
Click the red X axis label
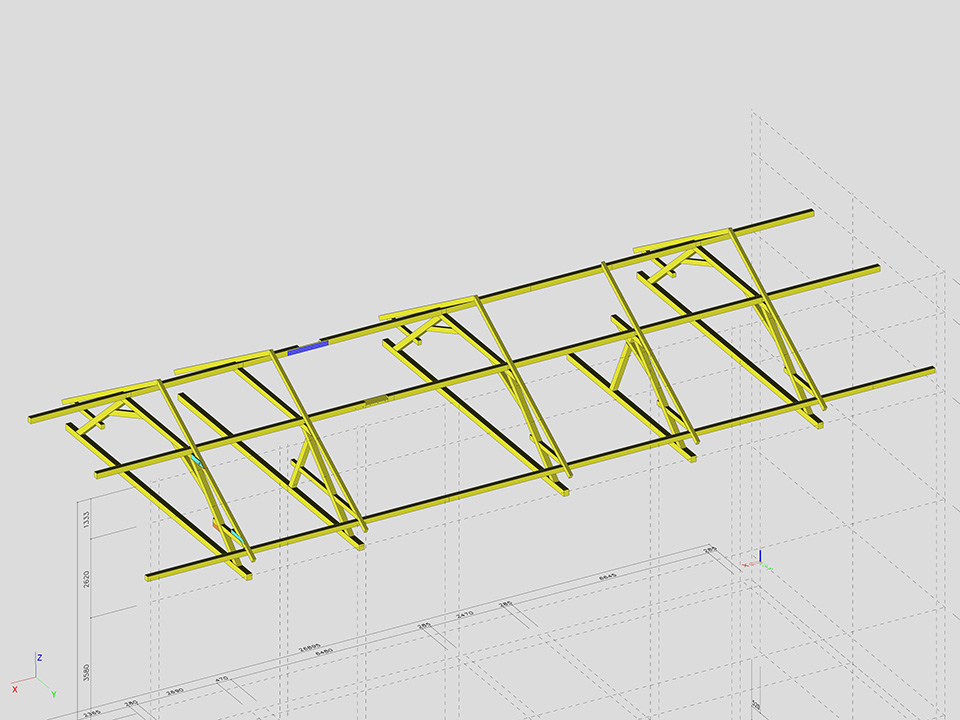(x=15, y=689)
